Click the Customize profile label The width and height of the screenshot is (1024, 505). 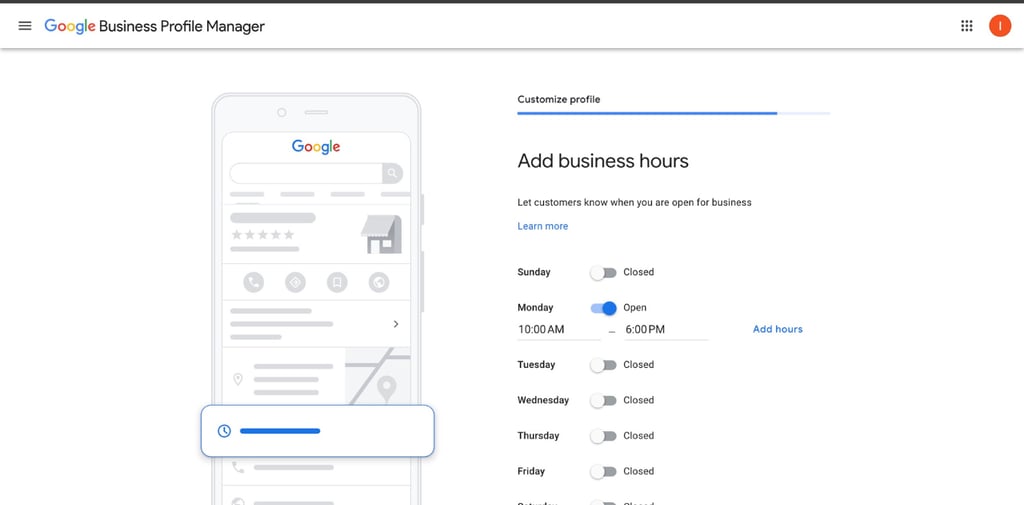point(558,99)
